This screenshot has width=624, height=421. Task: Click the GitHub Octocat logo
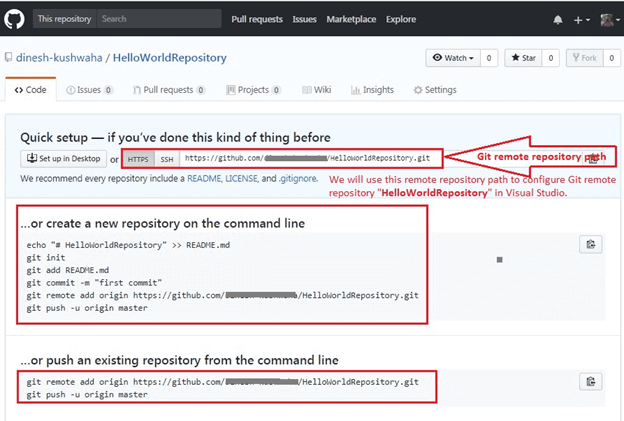coord(15,18)
